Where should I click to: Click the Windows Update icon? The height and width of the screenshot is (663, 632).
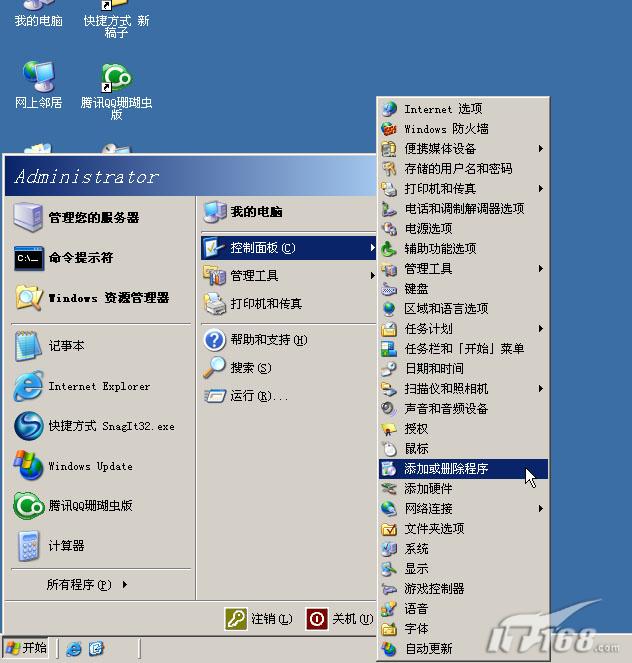pos(28,466)
